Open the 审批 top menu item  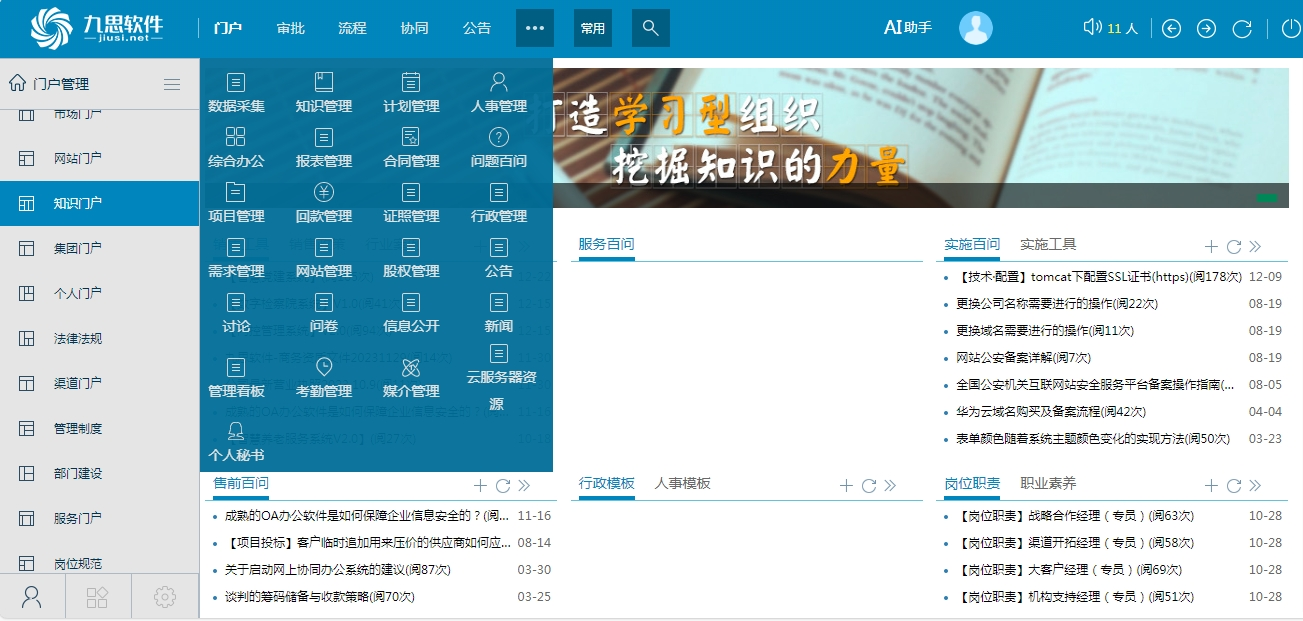coord(291,28)
